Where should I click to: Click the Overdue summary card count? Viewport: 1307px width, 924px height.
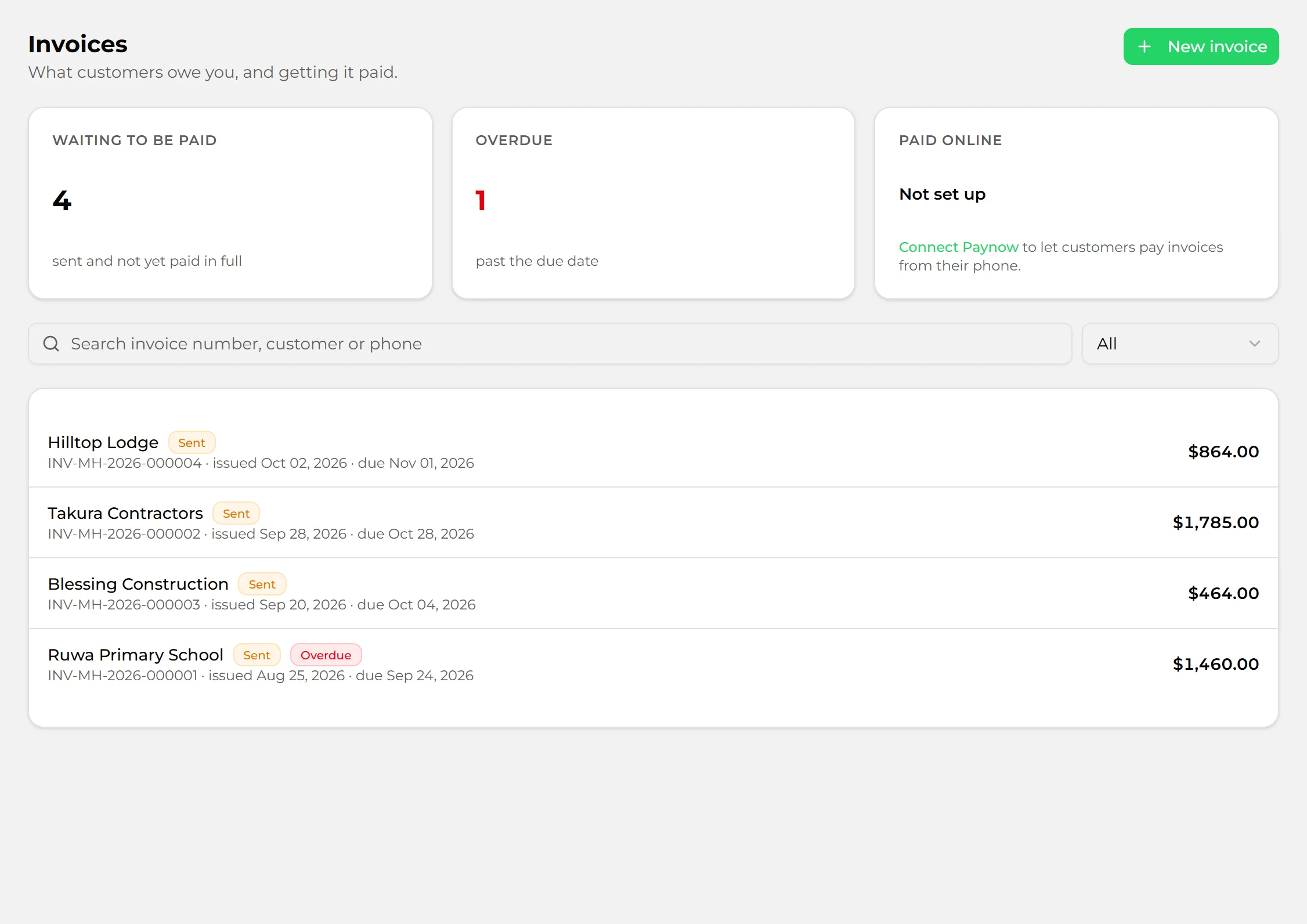point(480,201)
